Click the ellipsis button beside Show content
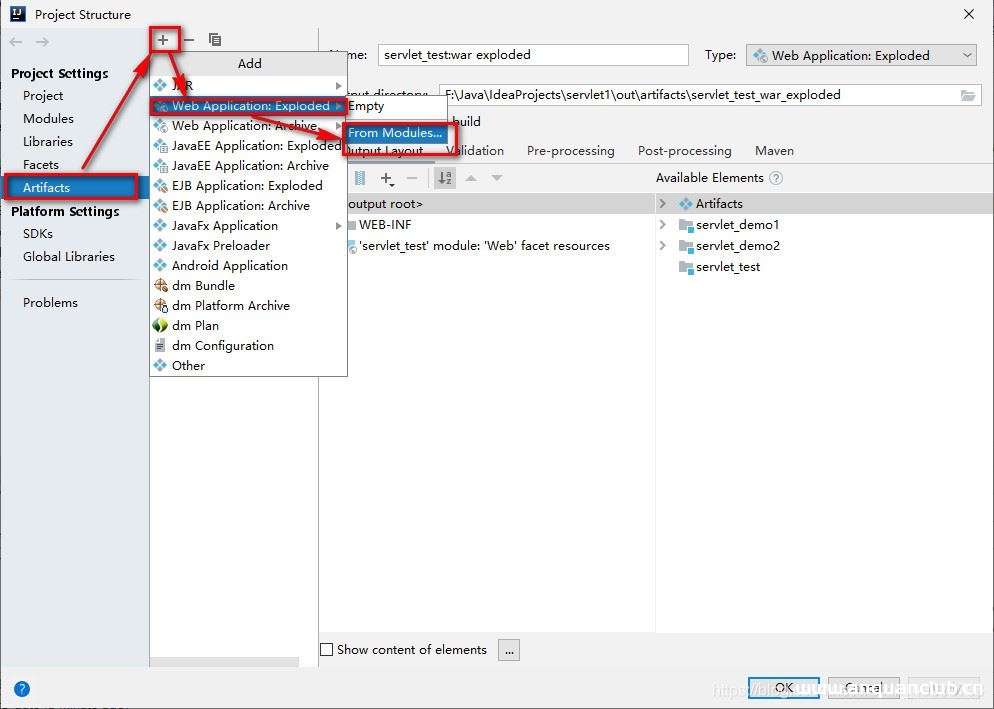Image resolution: width=994 pixels, height=709 pixels. tap(509, 650)
